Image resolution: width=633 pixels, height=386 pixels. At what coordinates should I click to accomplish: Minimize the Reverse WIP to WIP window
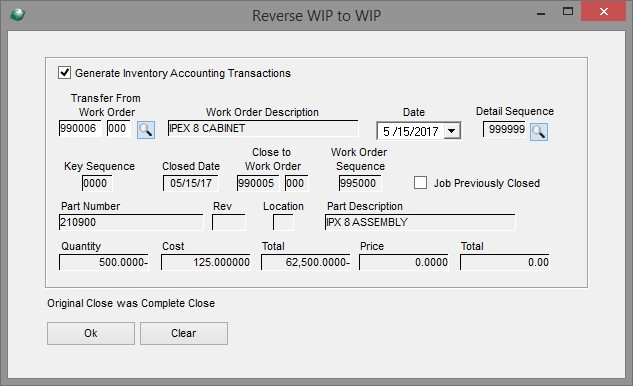click(x=541, y=14)
